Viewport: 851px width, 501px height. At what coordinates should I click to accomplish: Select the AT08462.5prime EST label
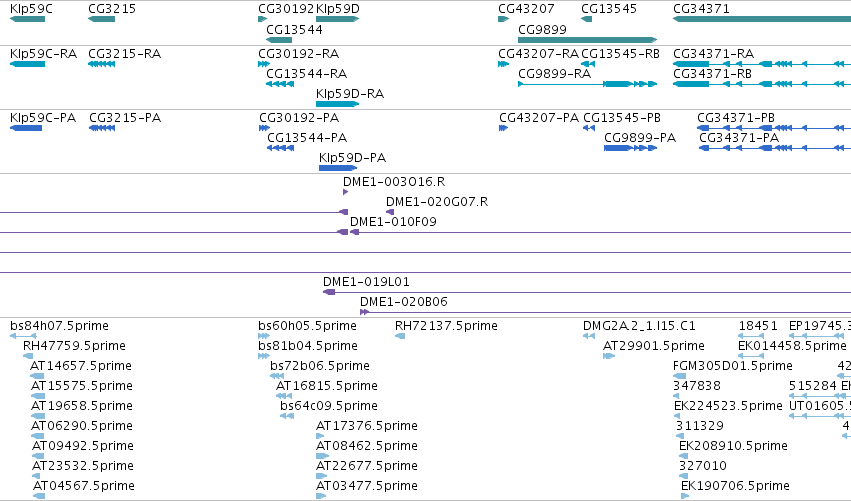point(367,446)
